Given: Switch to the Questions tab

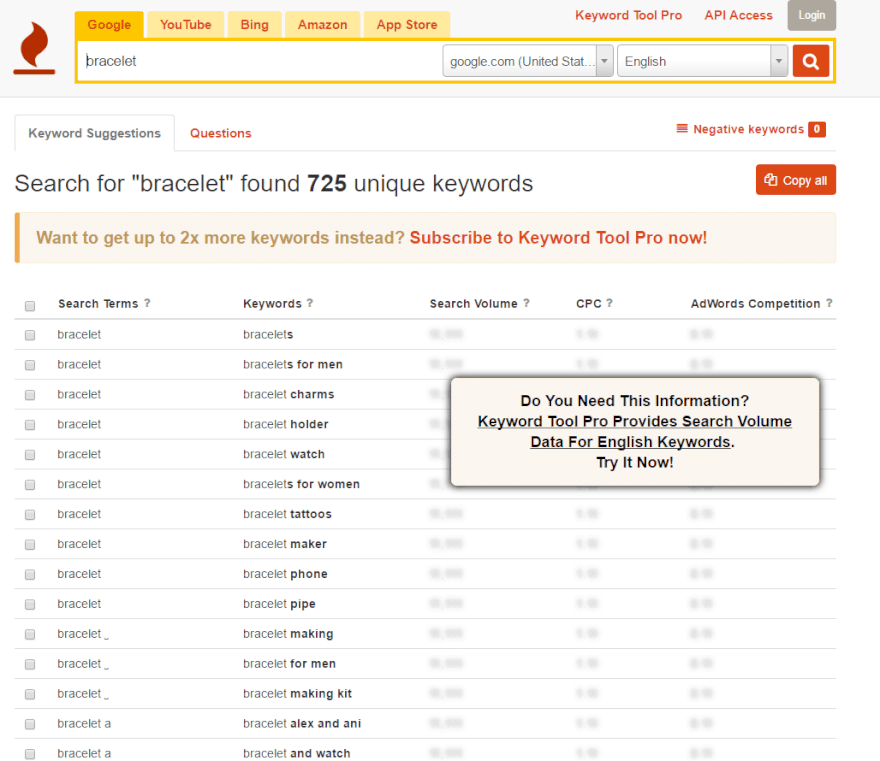Looking at the screenshot, I should coord(220,132).
